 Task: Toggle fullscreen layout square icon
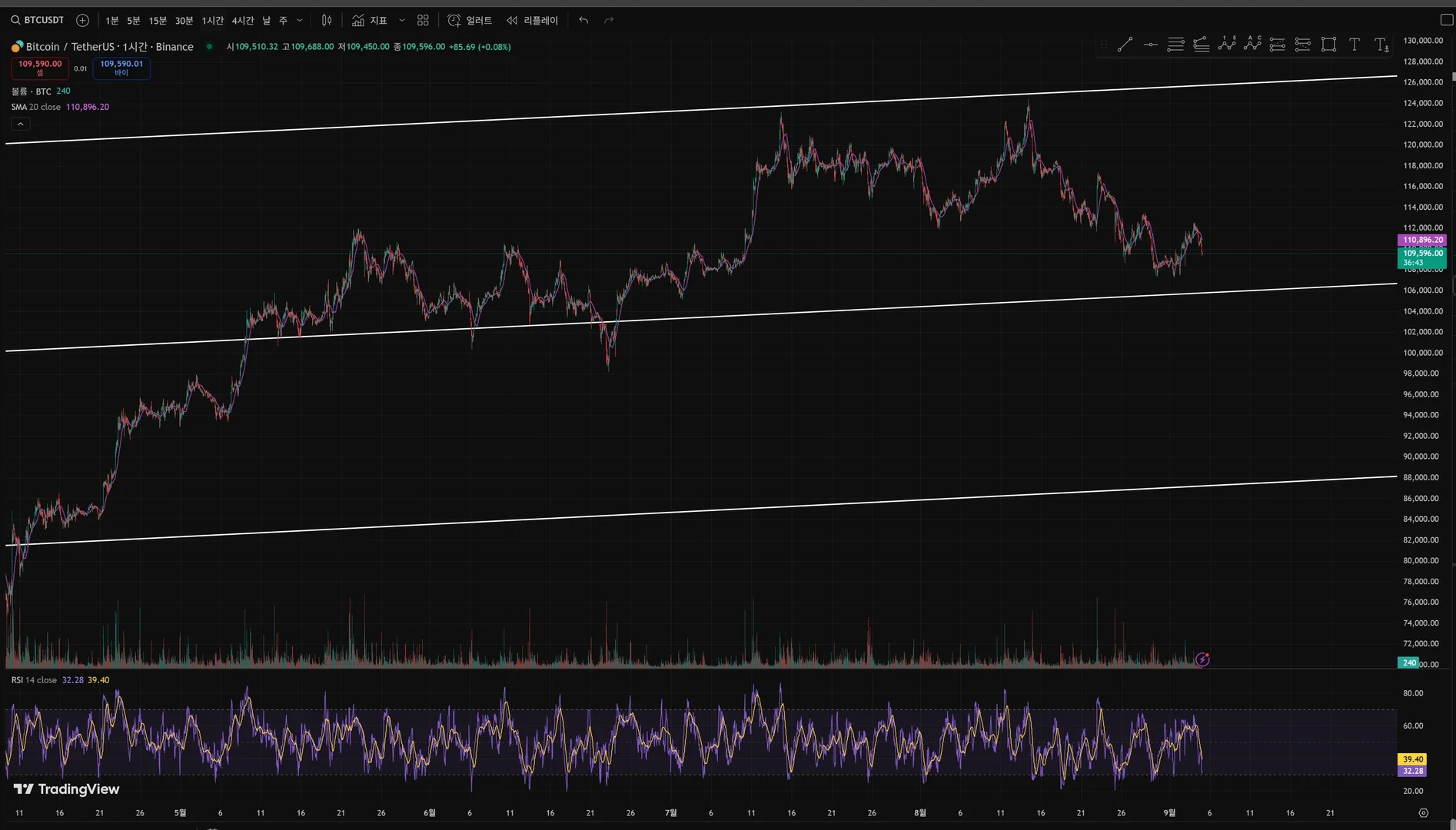point(1446,20)
